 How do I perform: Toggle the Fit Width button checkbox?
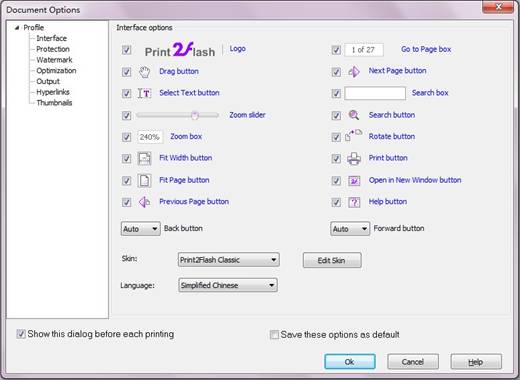[126, 159]
